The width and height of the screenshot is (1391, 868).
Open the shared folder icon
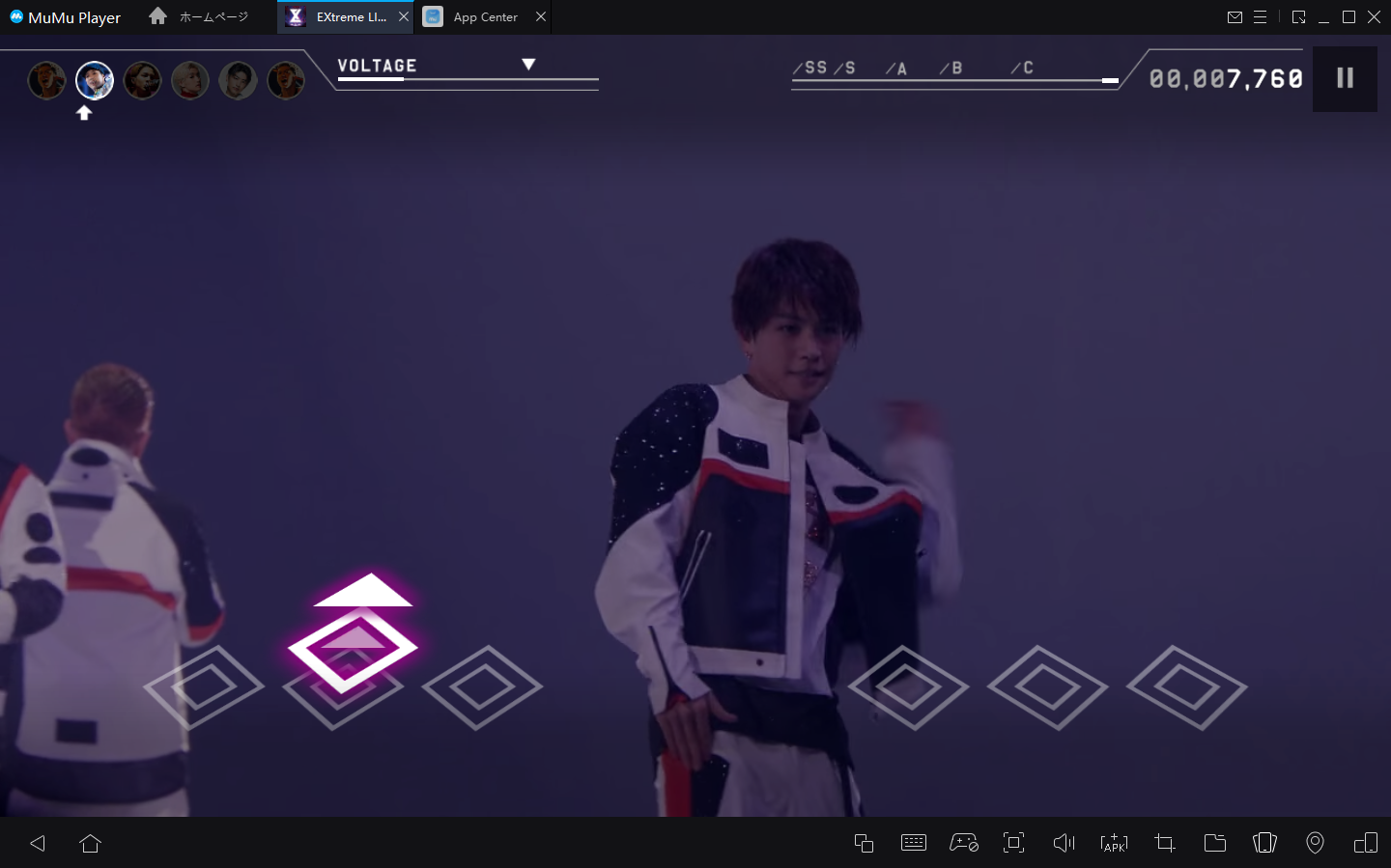(x=1215, y=843)
